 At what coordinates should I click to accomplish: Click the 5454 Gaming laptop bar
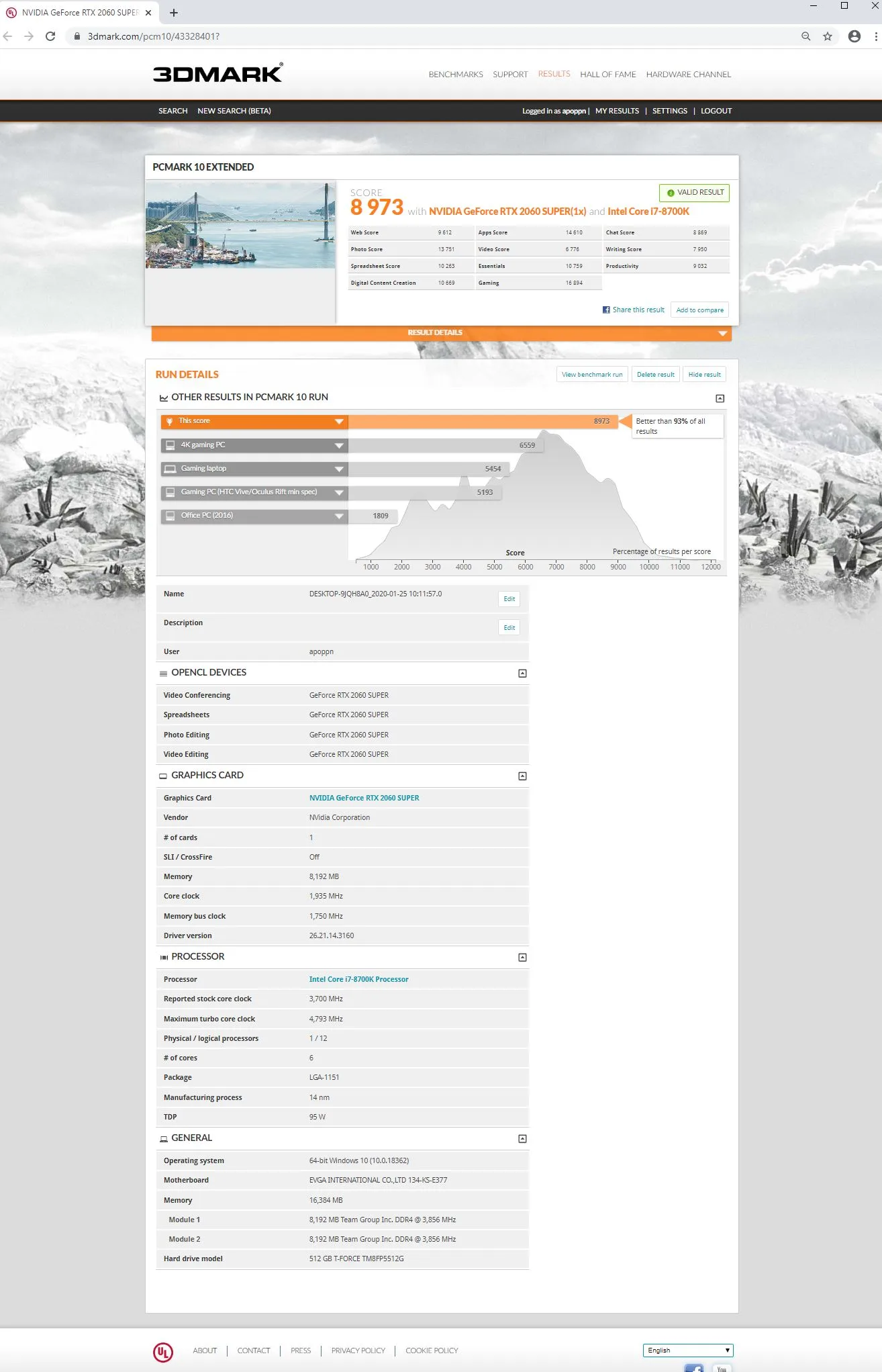429,469
